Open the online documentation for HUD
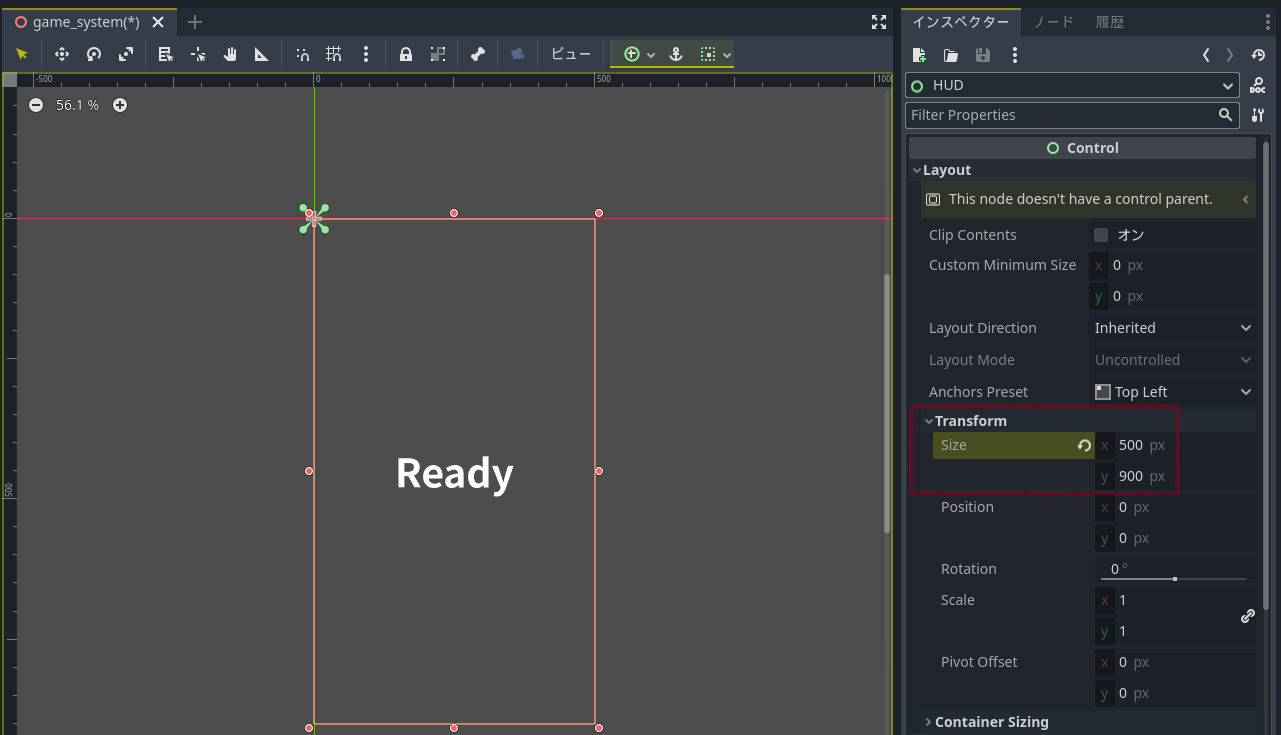1281x735 pixels. (1257, 86)
